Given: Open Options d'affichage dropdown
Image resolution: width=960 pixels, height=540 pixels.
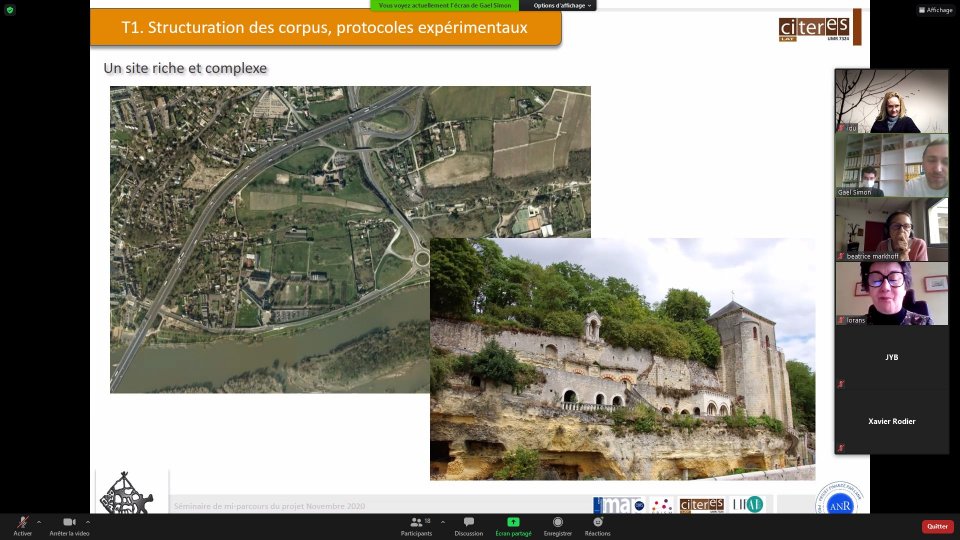Looking at the screenshot, I should tap(562, 6).
